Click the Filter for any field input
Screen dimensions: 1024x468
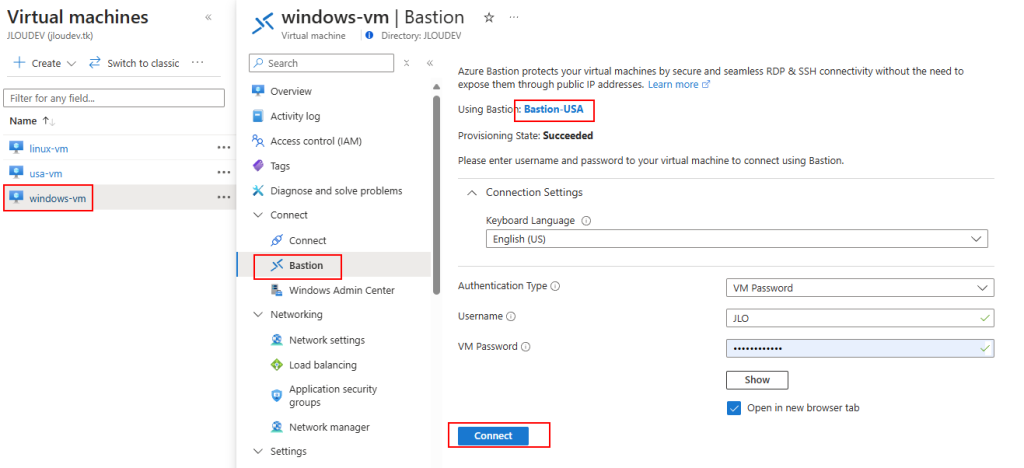click(x=114, y=98)
